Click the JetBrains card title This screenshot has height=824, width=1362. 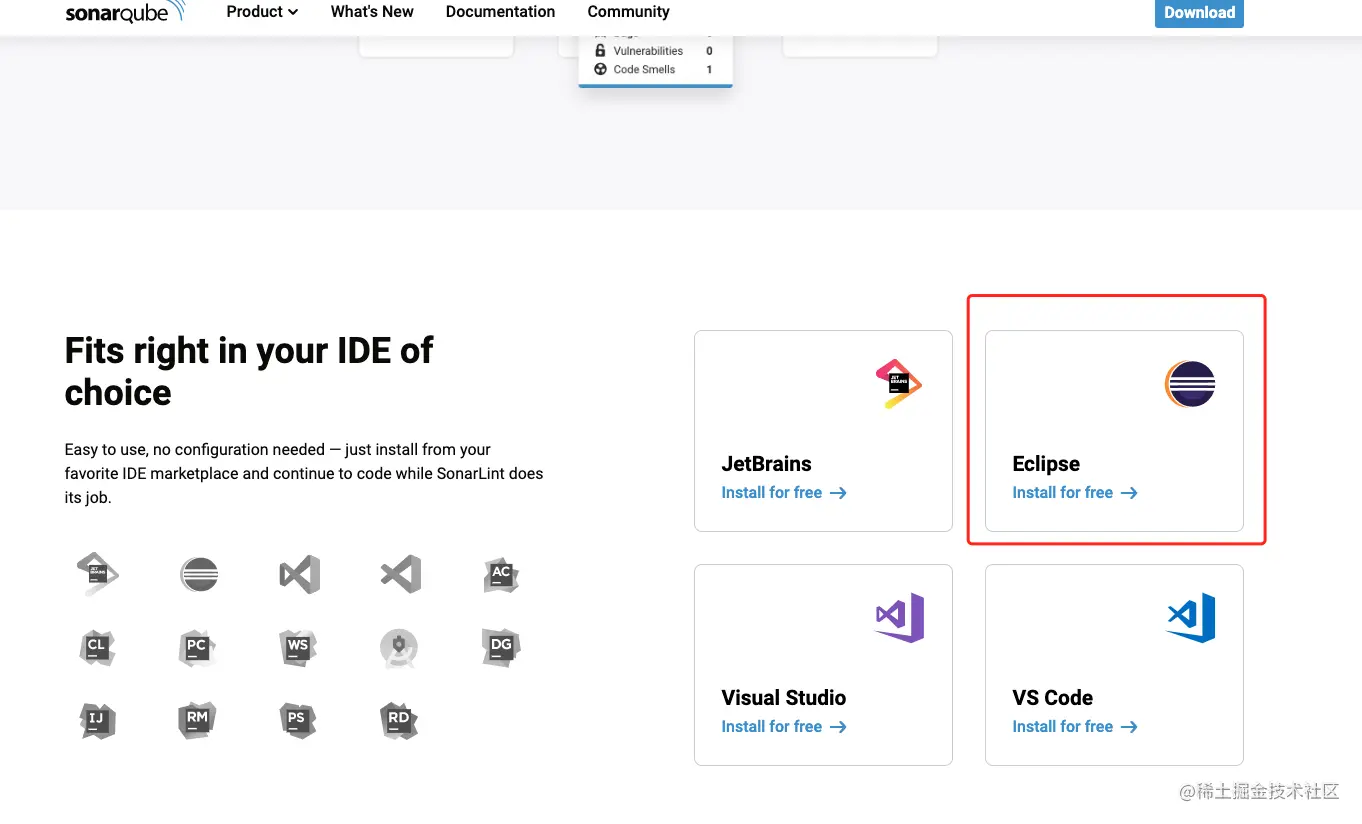[x=766, y=464]
